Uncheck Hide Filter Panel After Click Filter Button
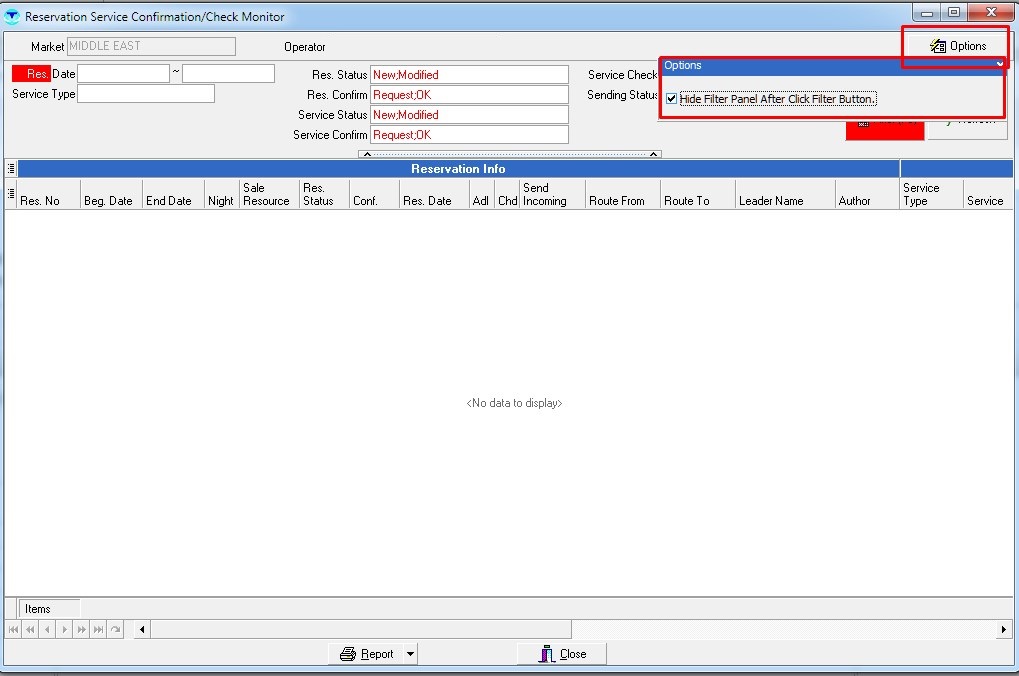The image size is (1019, 676). 672,99
